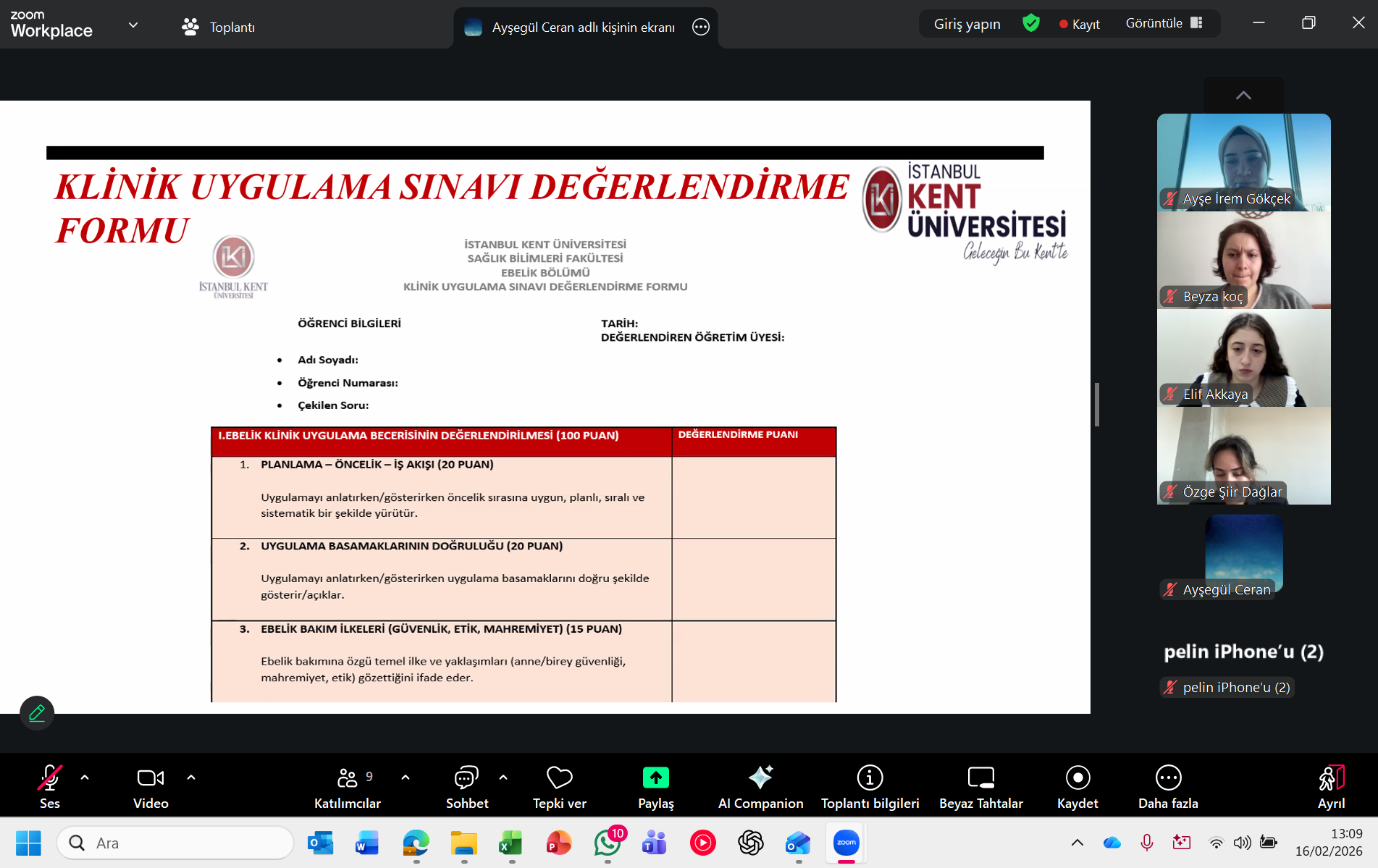Select Elif Akkaya's video thumbnail

point(1243,358)
